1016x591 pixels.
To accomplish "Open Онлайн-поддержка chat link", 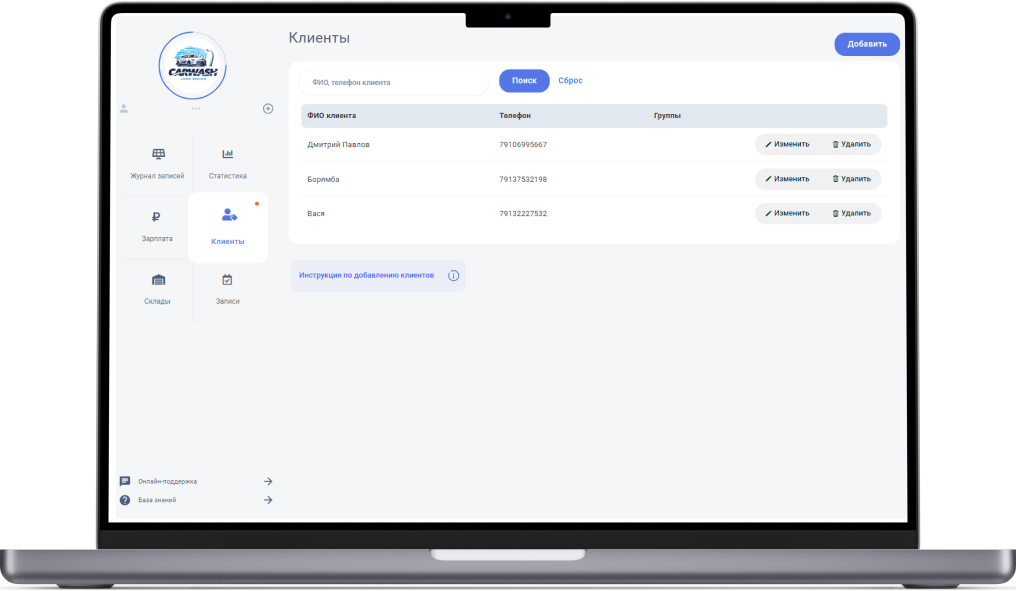I will pos(167,481).
